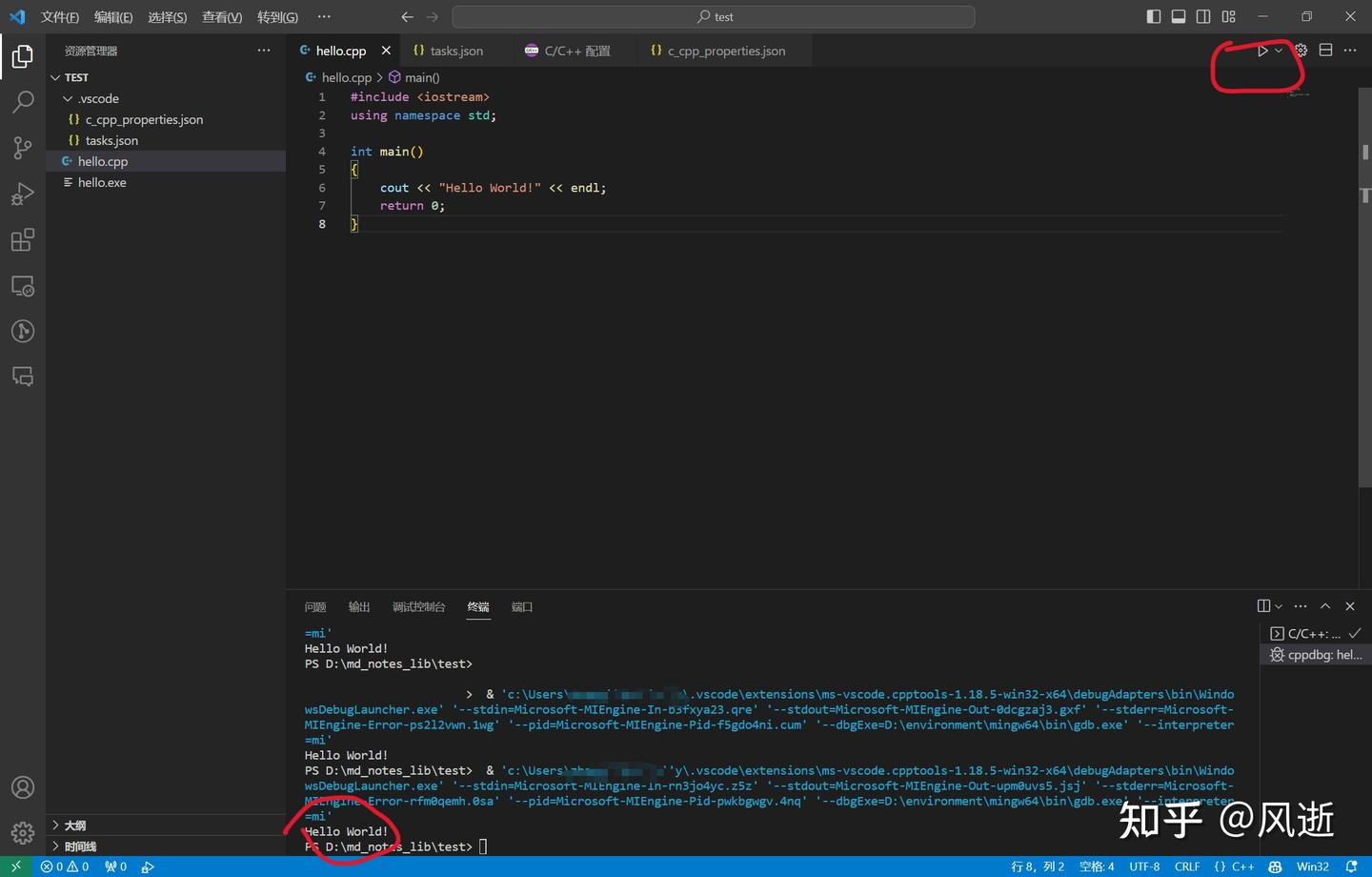Open the Source Control view
Image resolution: width=1372 pixels, height=877 pixels.
23,148
